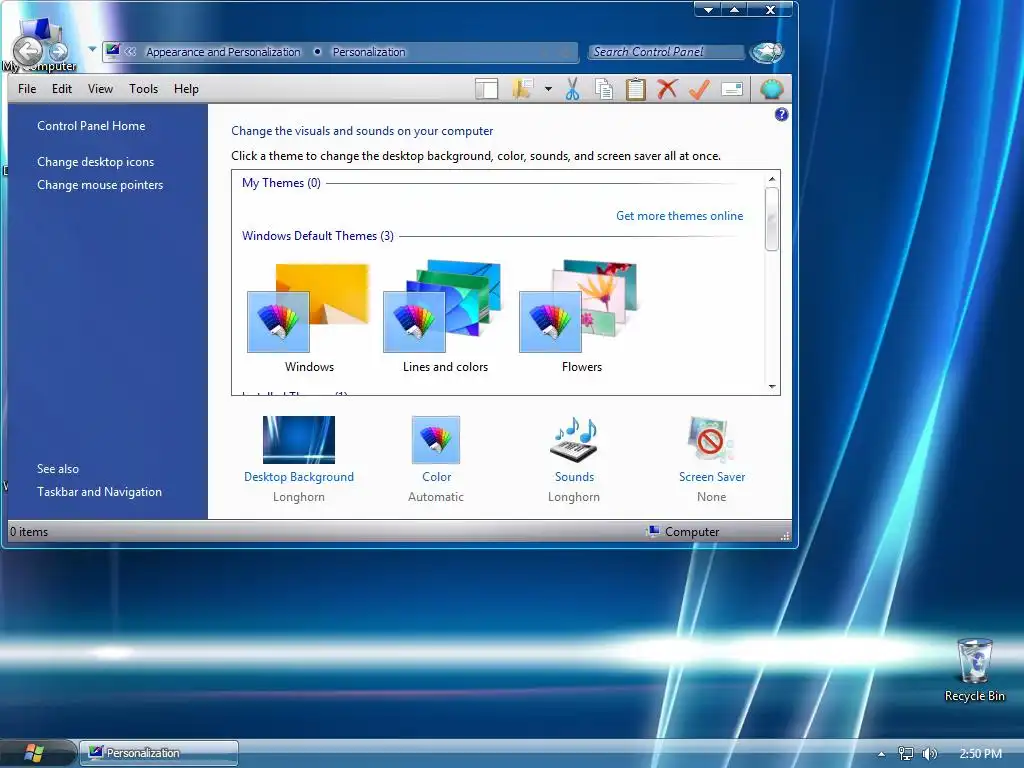The height and width of the screenshot is (768, 1024).
Task: Click the volume speaker tray icon
Action: point(929,754)
